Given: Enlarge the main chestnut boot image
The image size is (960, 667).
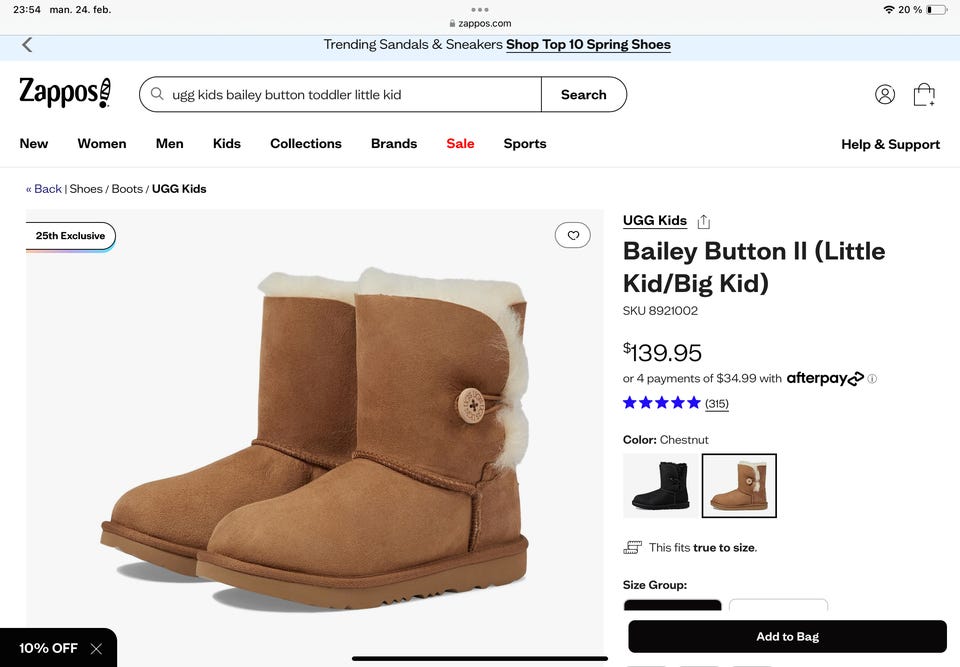Looking at the screenshot, I should point(315,438).
